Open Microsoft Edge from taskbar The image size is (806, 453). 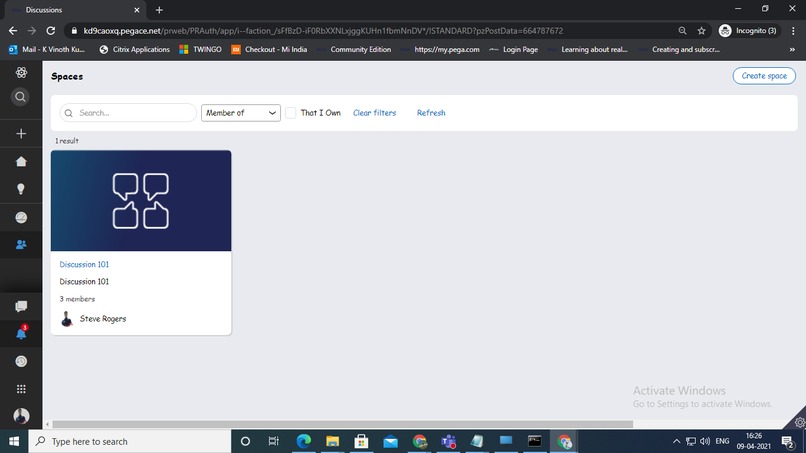click(304, 441)
